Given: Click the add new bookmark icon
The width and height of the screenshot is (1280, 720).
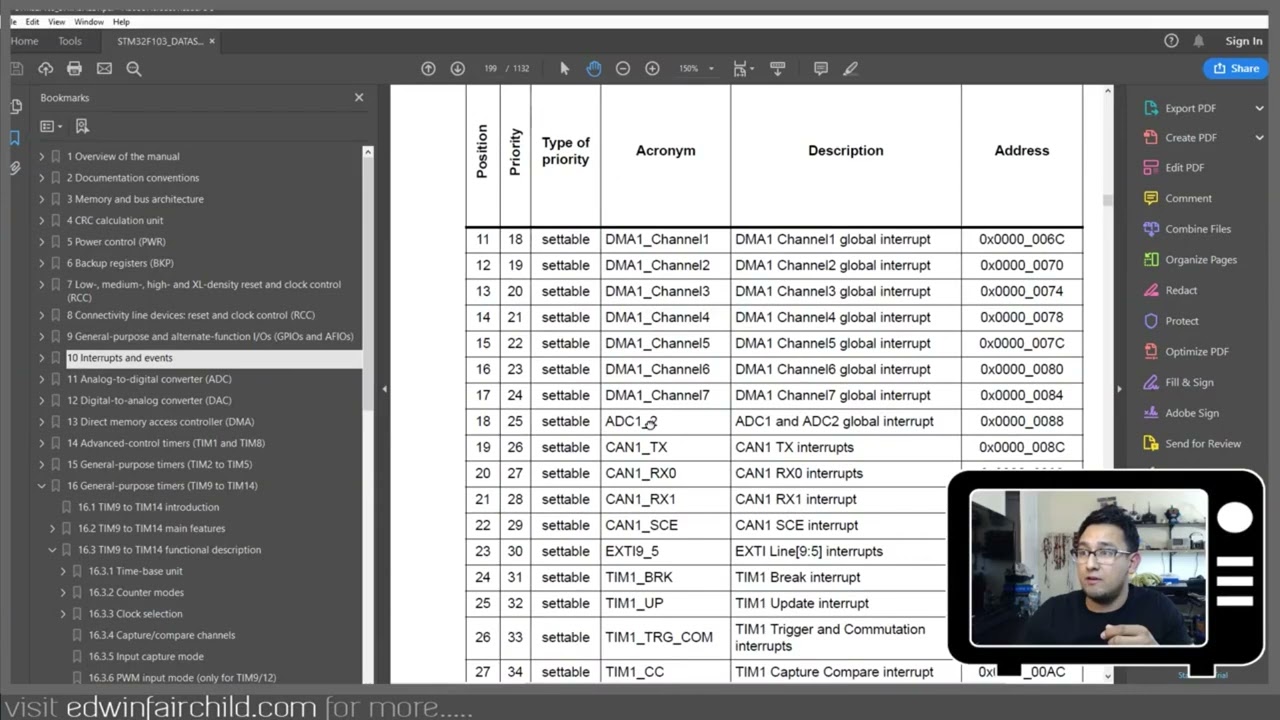Looking at the screenshot, I should (x=82, y=126).
